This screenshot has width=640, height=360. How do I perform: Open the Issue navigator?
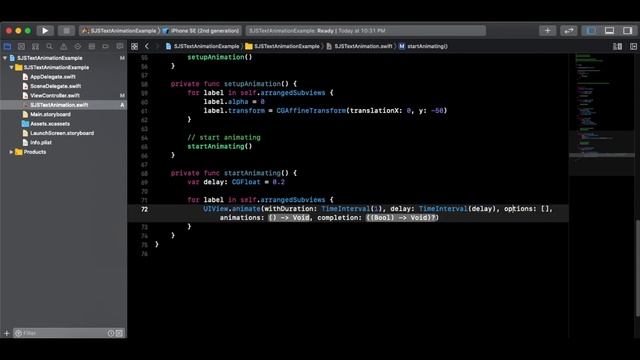point(63,47)
